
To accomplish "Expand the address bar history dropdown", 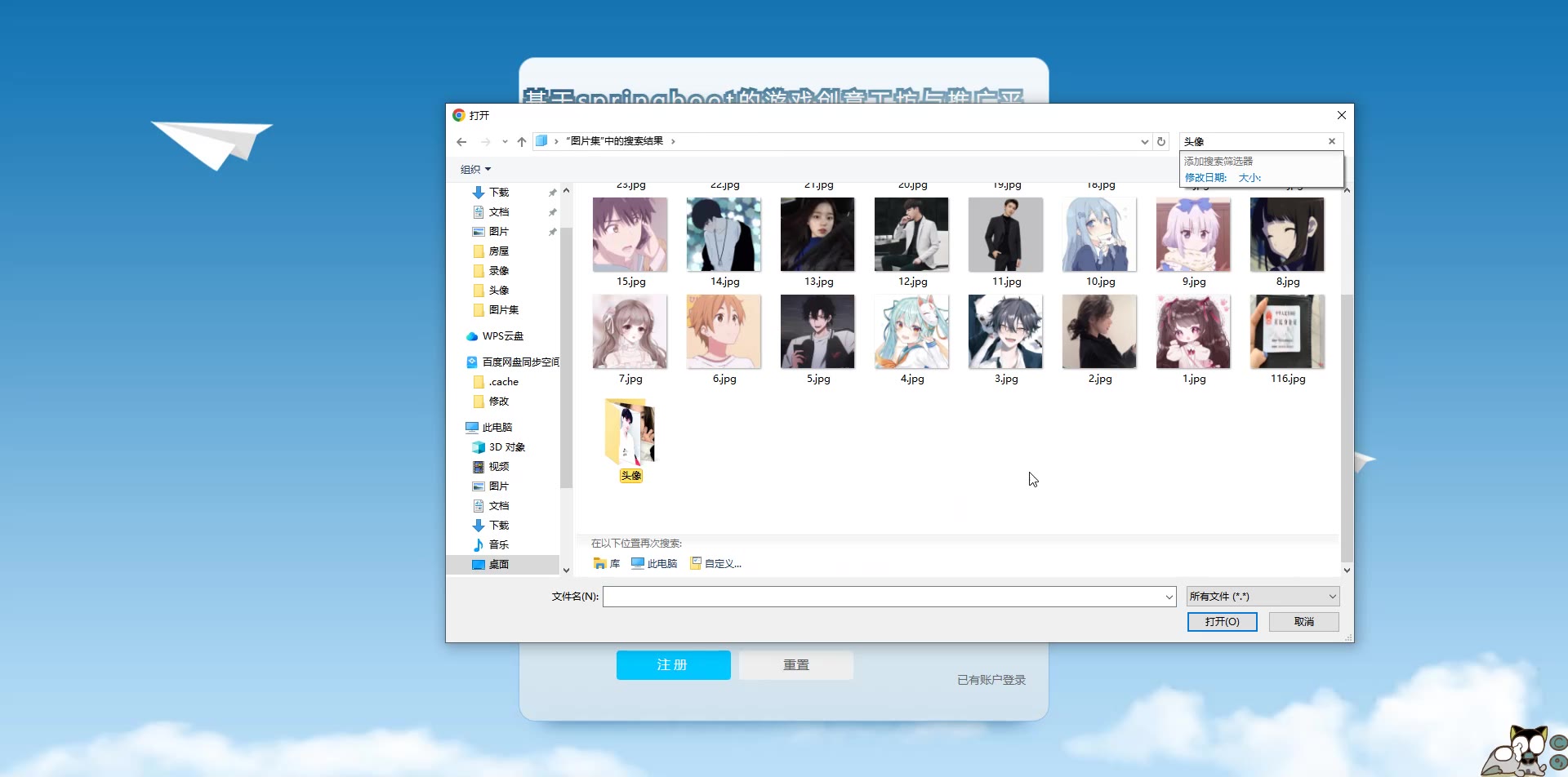I will pyautogui.click(x=1144, y=142).
